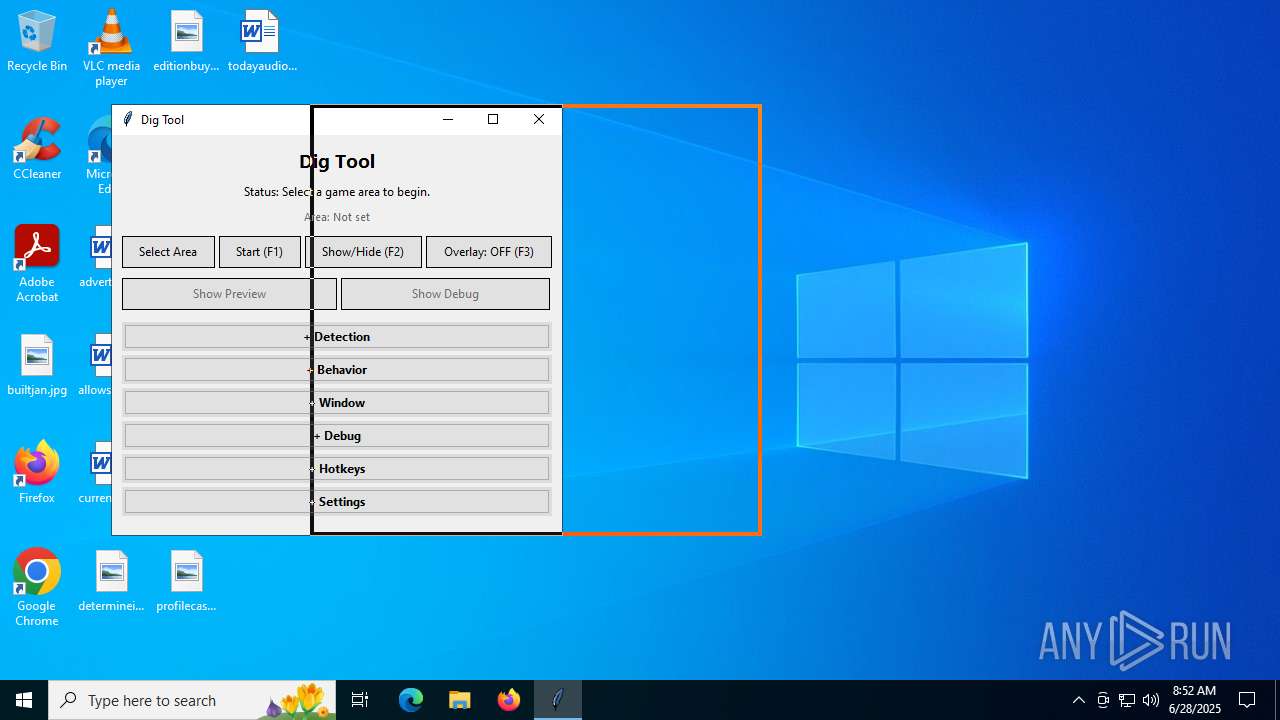Screen dimensions: 1280x720
Task: Show hidden system tray icons
Action: pos(1078,700)
